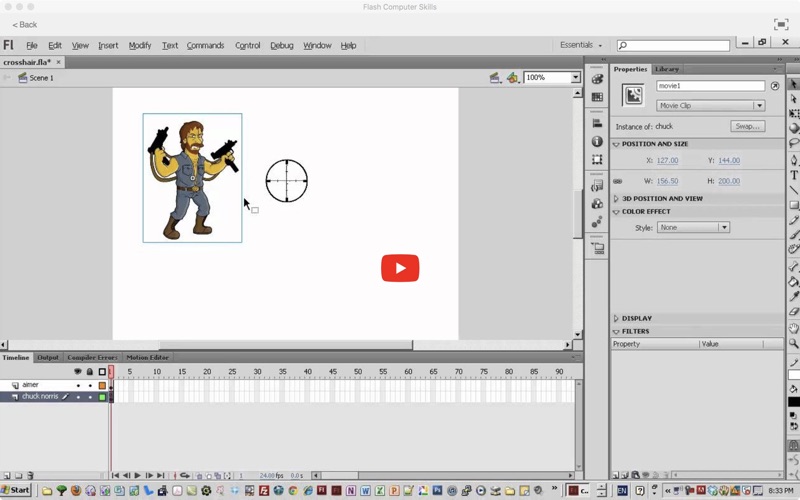The width and height of the screenshot is (800, 500).
Task: Select the Lasso tool
Action: click(793, 143)
